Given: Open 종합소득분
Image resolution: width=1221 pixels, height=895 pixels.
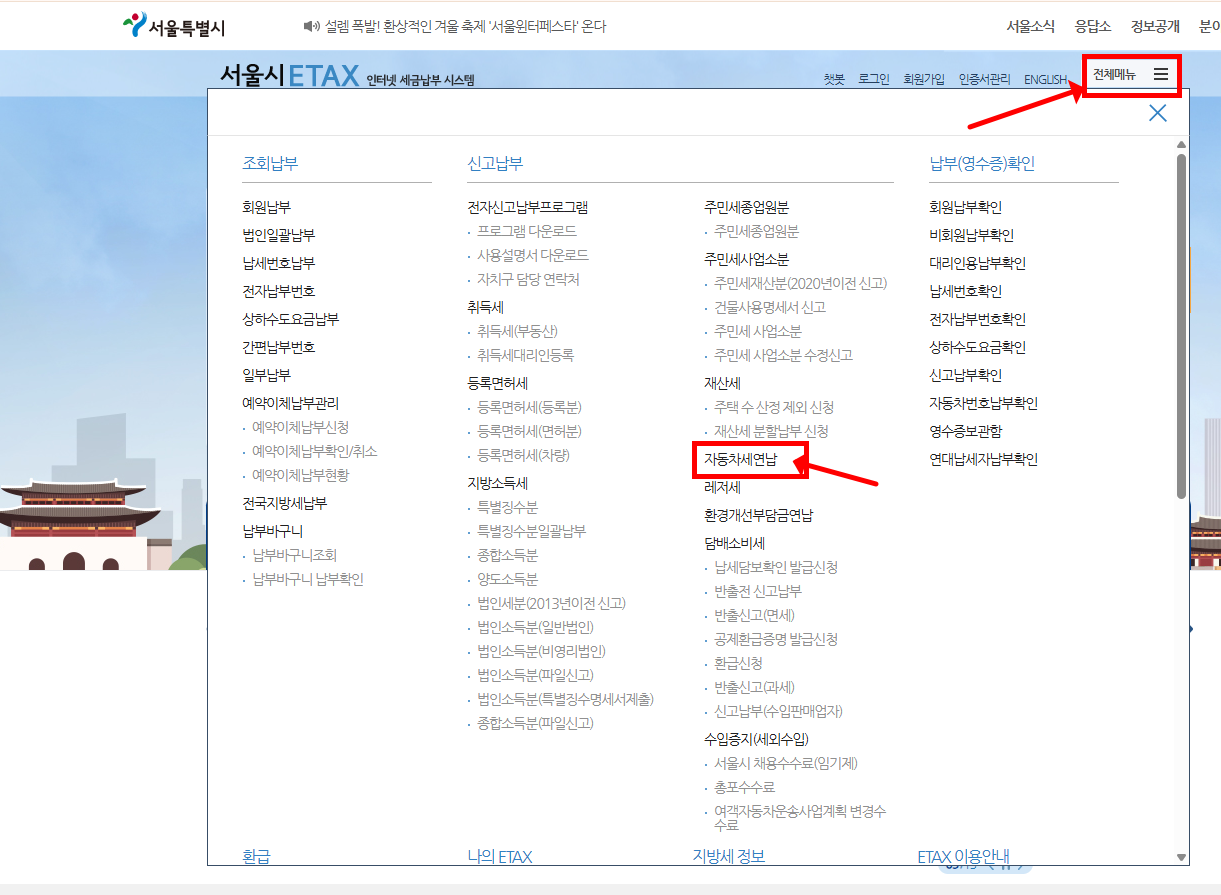Looking at the screenshot, I should click(507, 555).
